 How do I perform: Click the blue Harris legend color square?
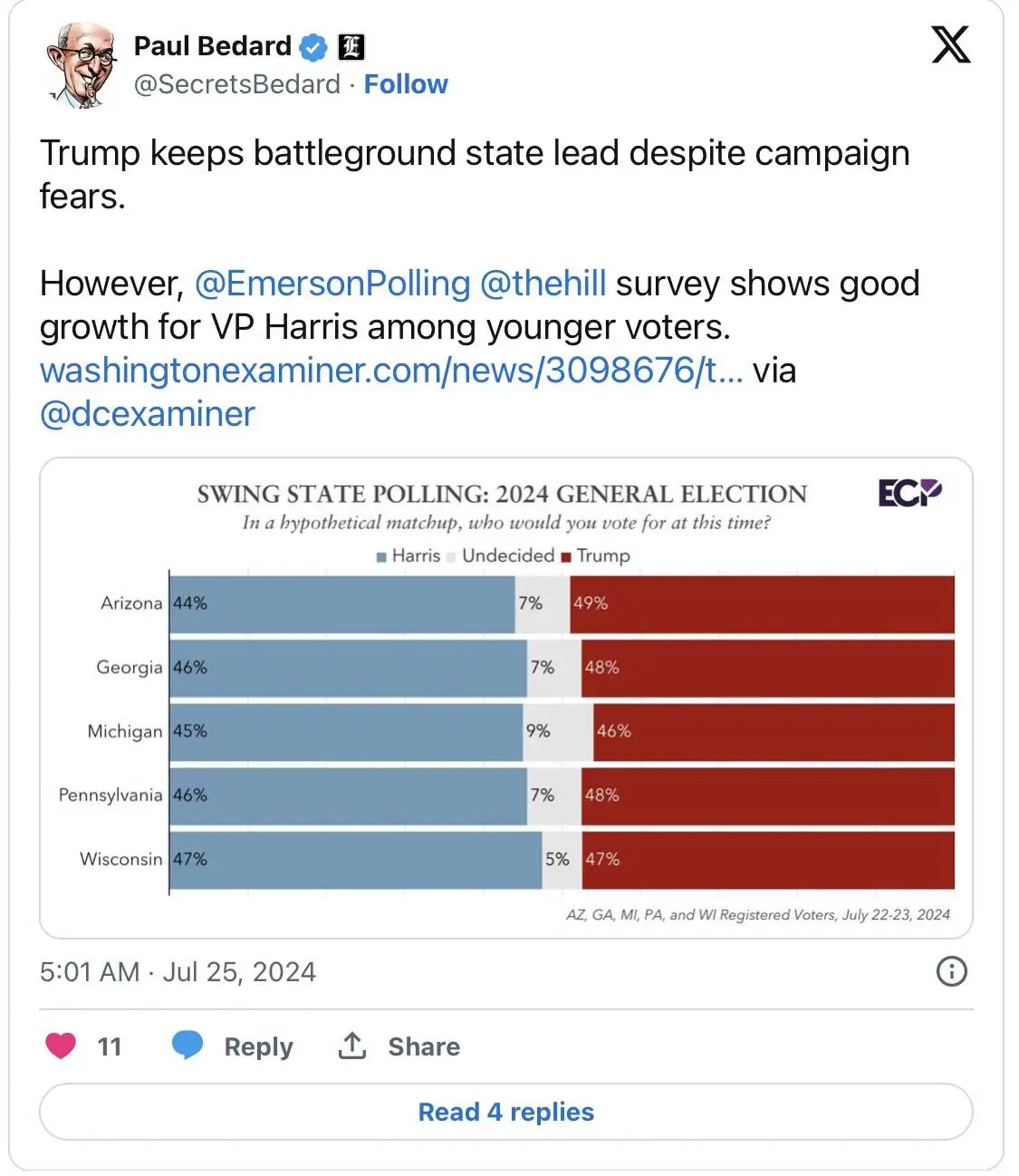tap(382, 557)
